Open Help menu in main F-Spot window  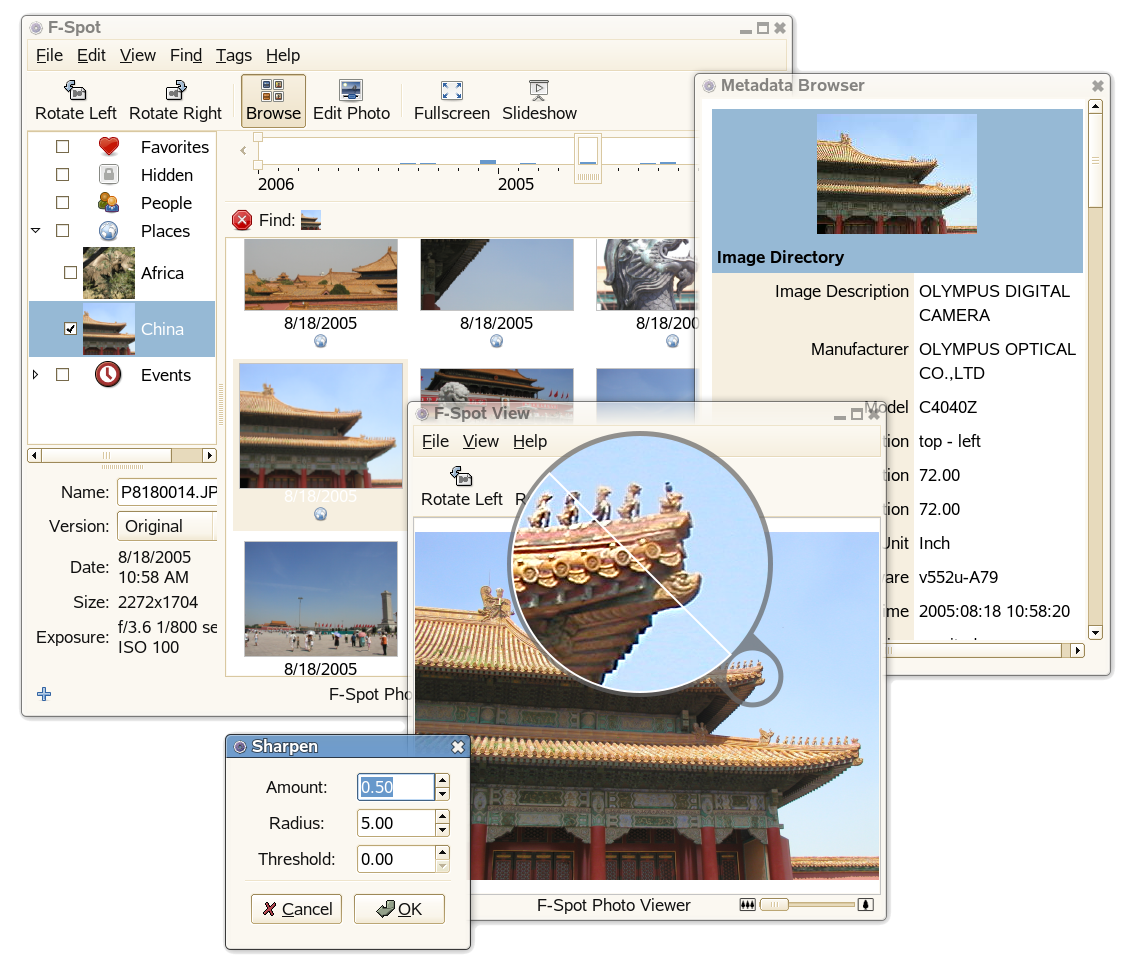pos(283,55)
